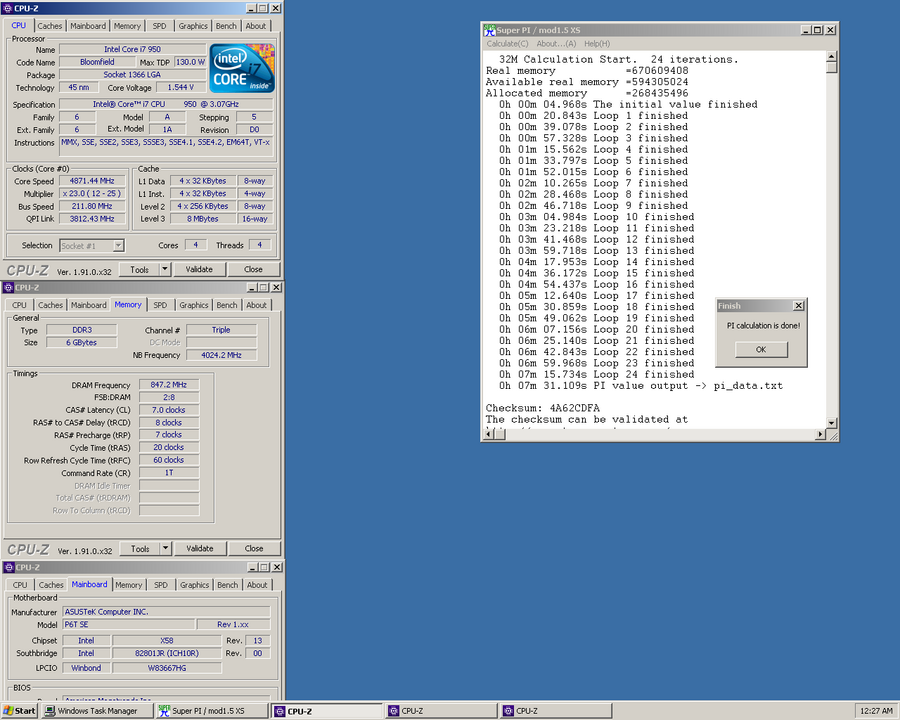Expand Tools dropdown arrow in Memory CPU-Z window

[165, 548]
